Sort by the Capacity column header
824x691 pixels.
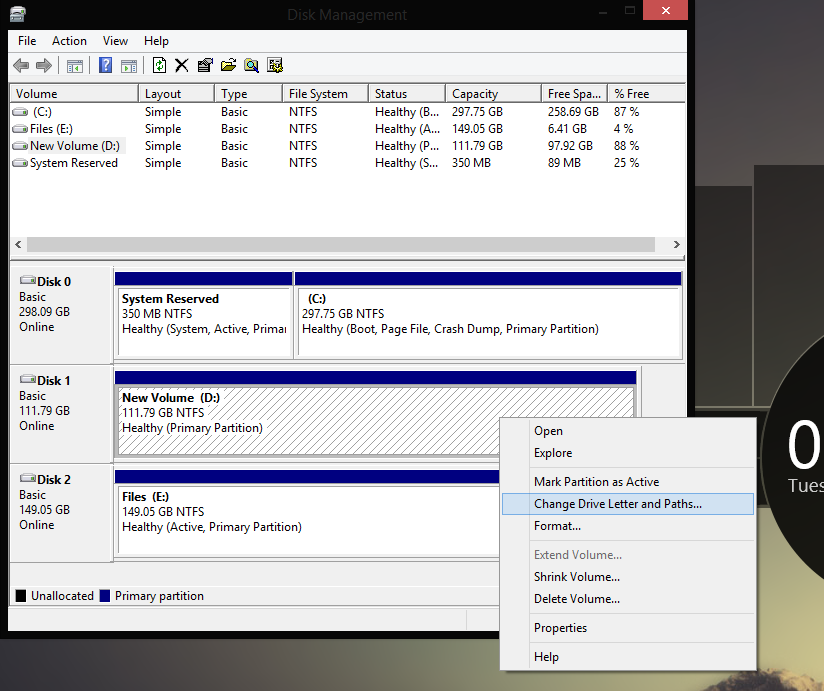coord(494,94)
